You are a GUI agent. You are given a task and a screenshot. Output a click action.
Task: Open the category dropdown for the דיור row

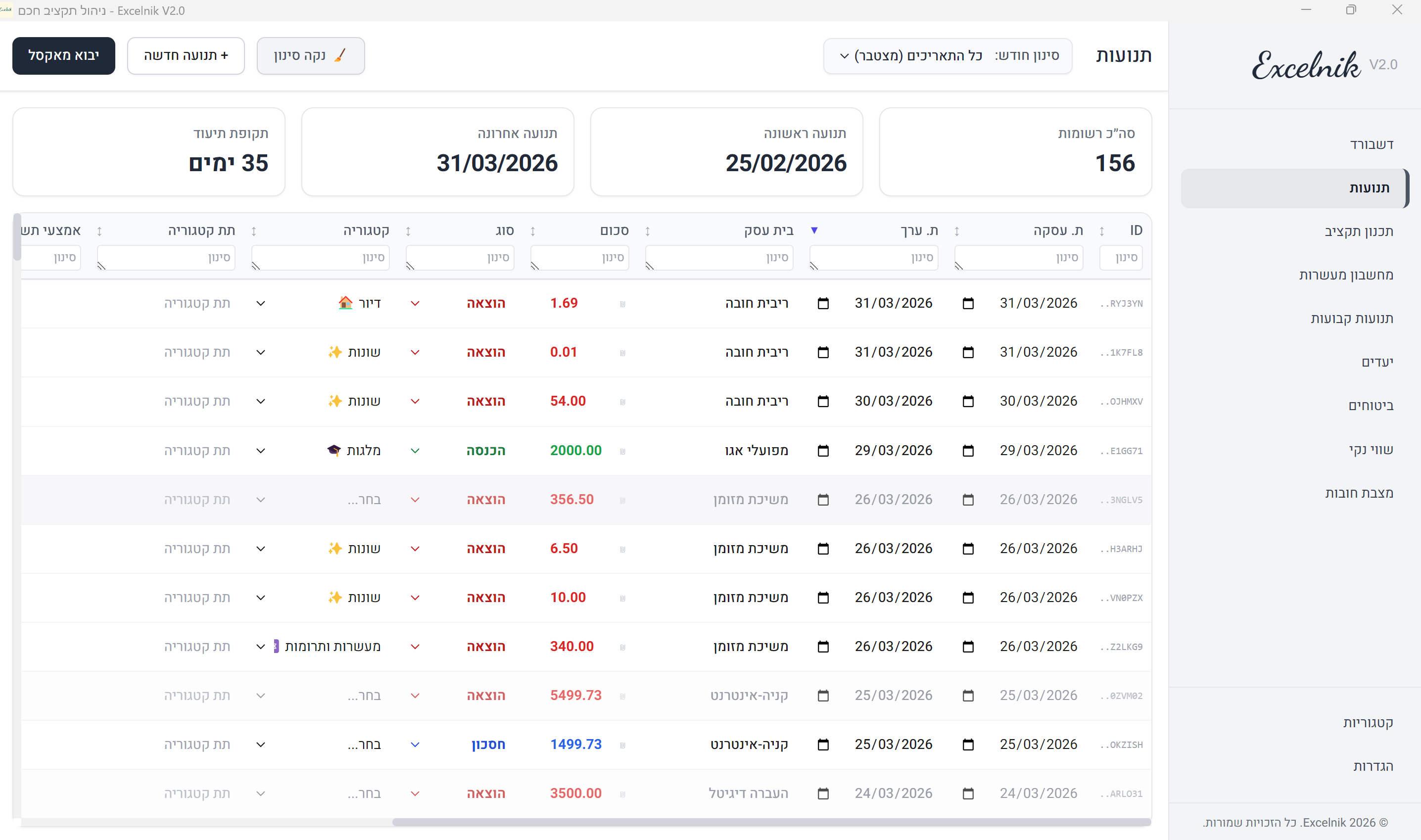260,303
